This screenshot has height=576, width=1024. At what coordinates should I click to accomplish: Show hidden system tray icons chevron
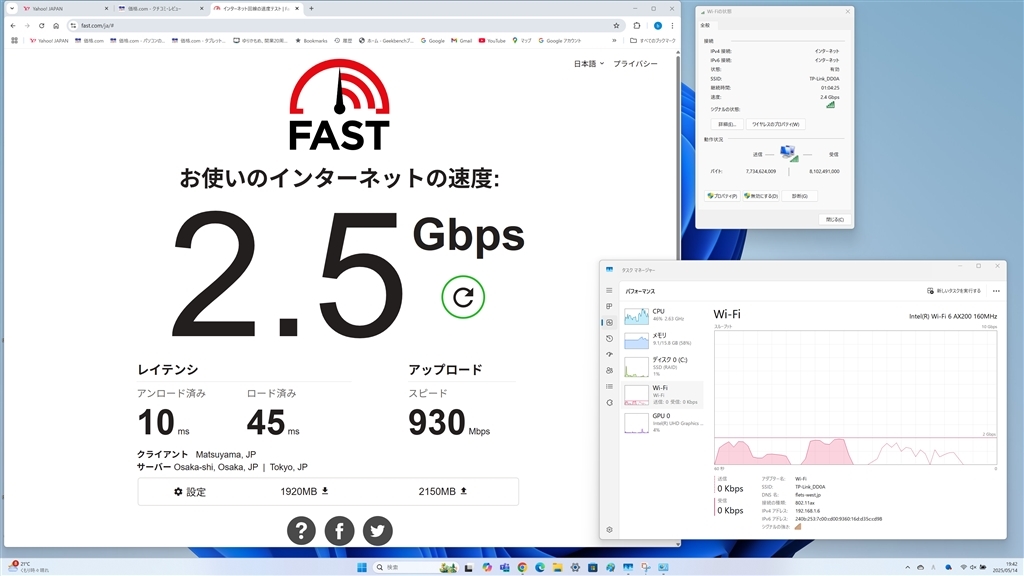[x=907, y=568]
